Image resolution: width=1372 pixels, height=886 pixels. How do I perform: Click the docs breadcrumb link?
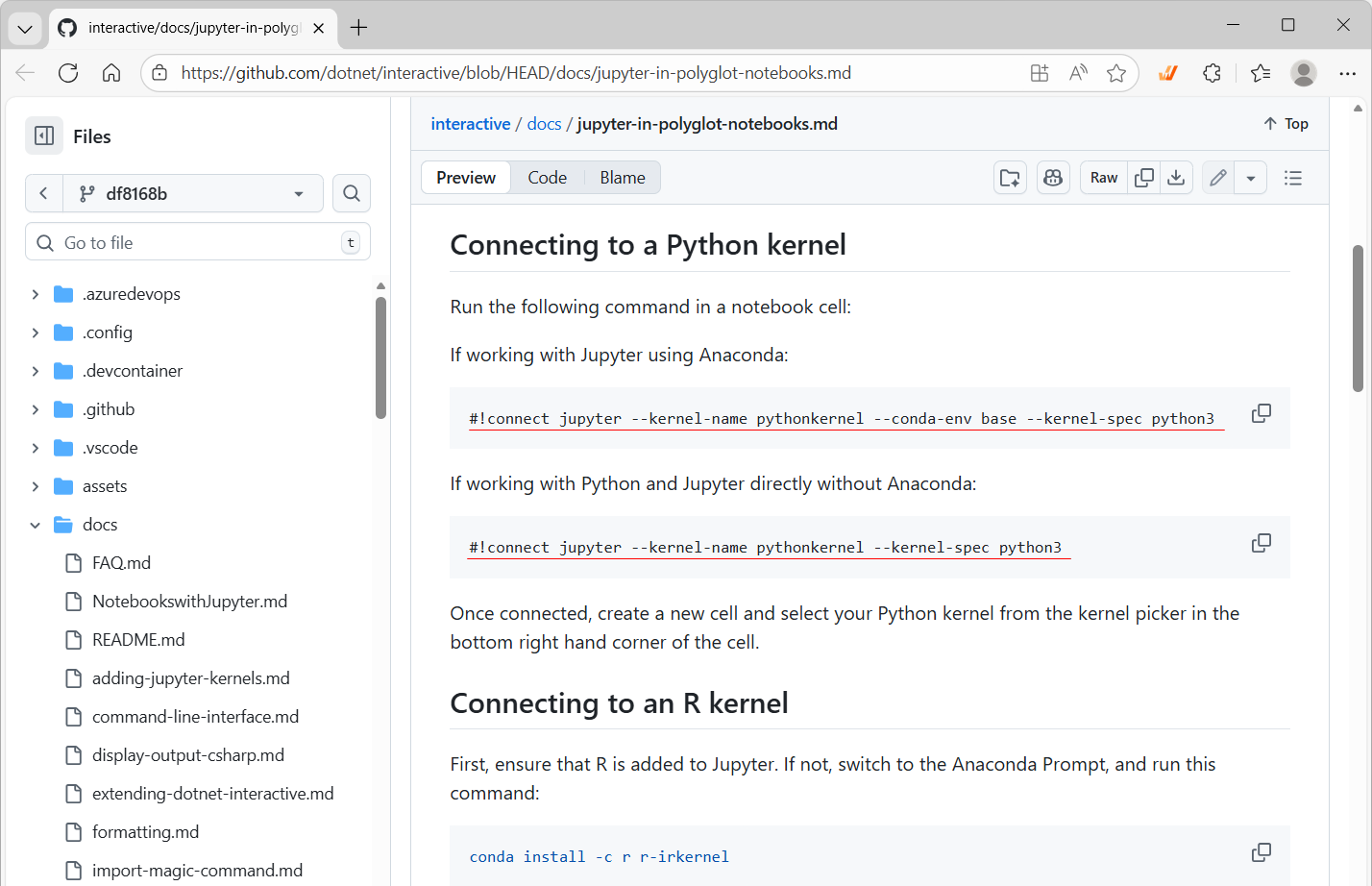point(544,124)
